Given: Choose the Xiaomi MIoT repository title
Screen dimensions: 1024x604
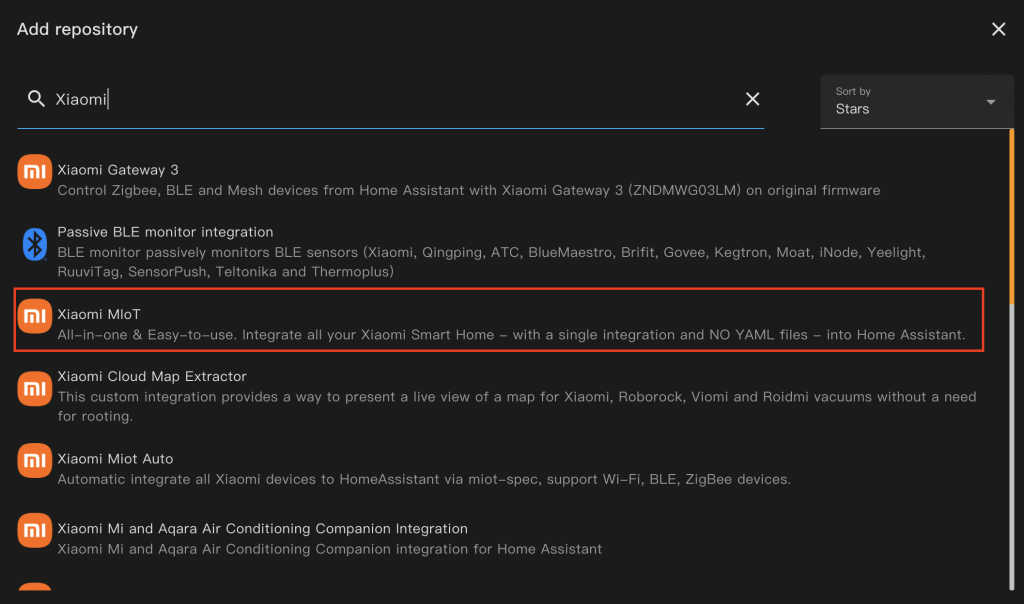Looking at the screenshot, I should point(99,314).
